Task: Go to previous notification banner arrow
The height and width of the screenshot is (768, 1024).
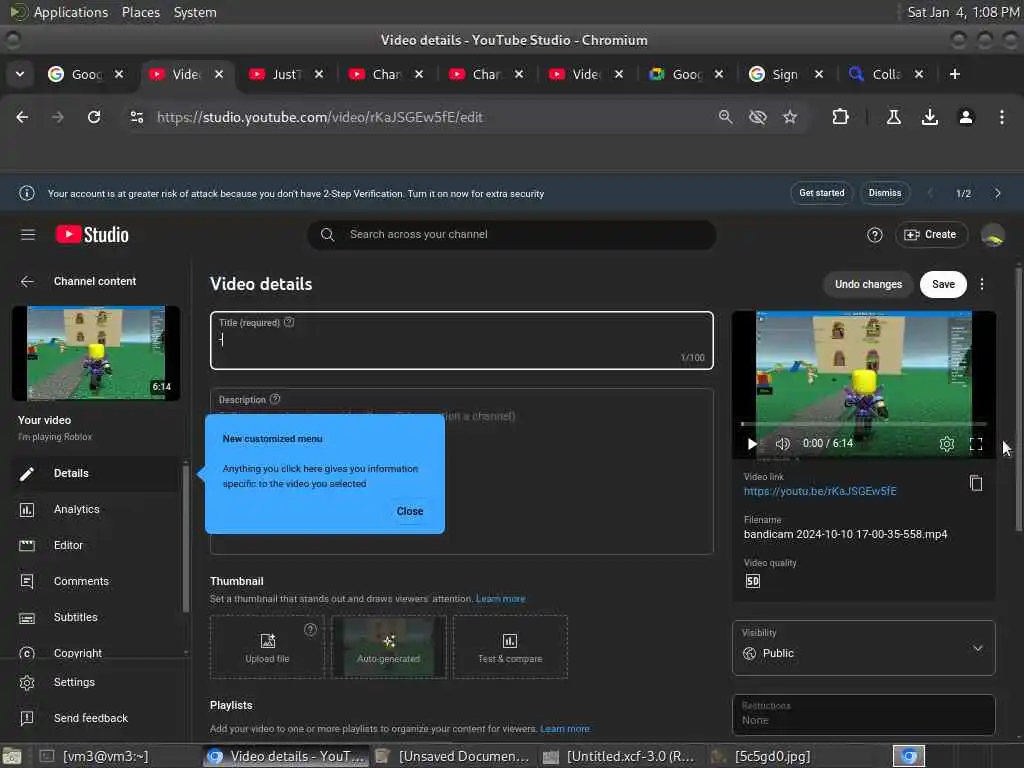Action: 930,193
